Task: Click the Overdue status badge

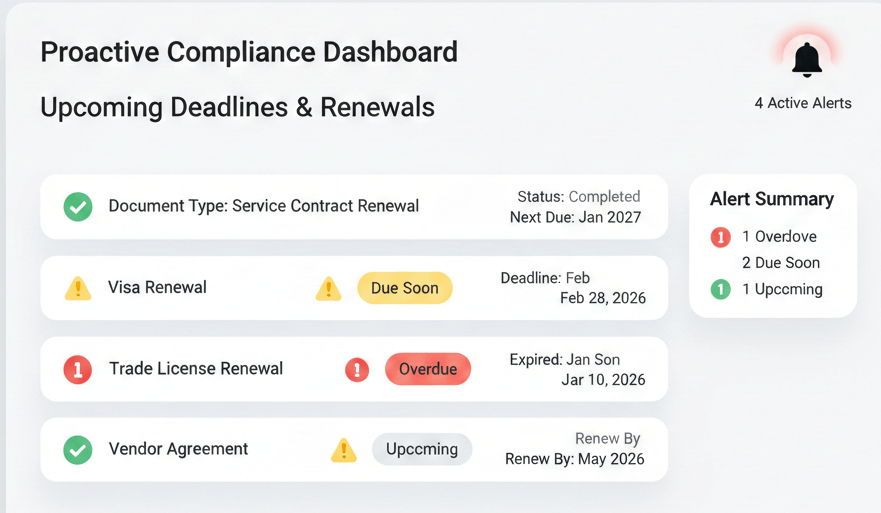Action: click(428, 369)
